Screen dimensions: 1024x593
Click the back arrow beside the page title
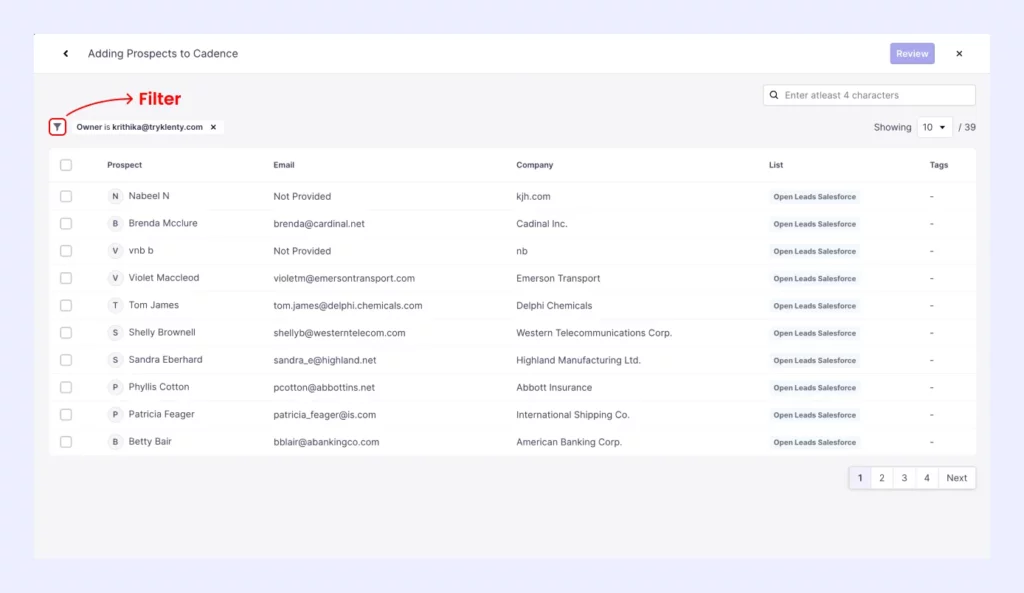point(66,53)
